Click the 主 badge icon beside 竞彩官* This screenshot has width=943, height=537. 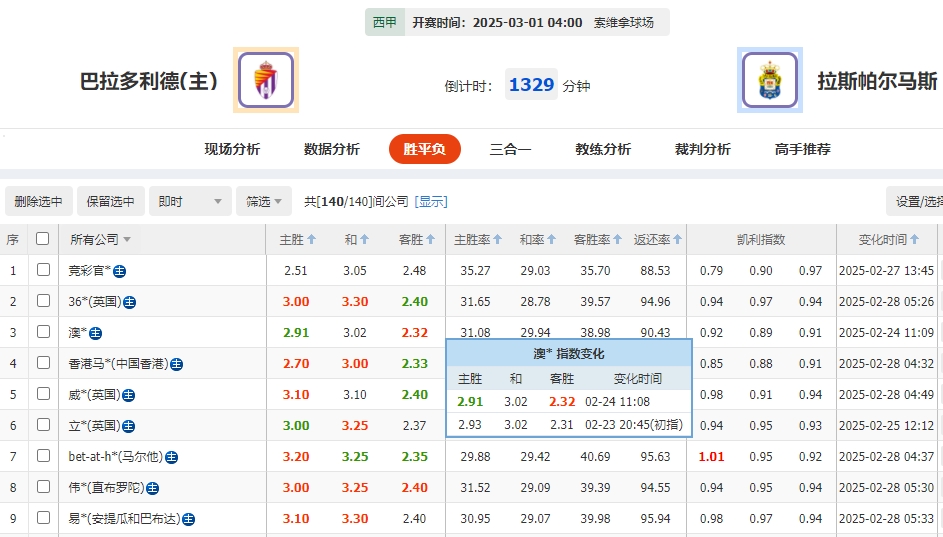119,271
